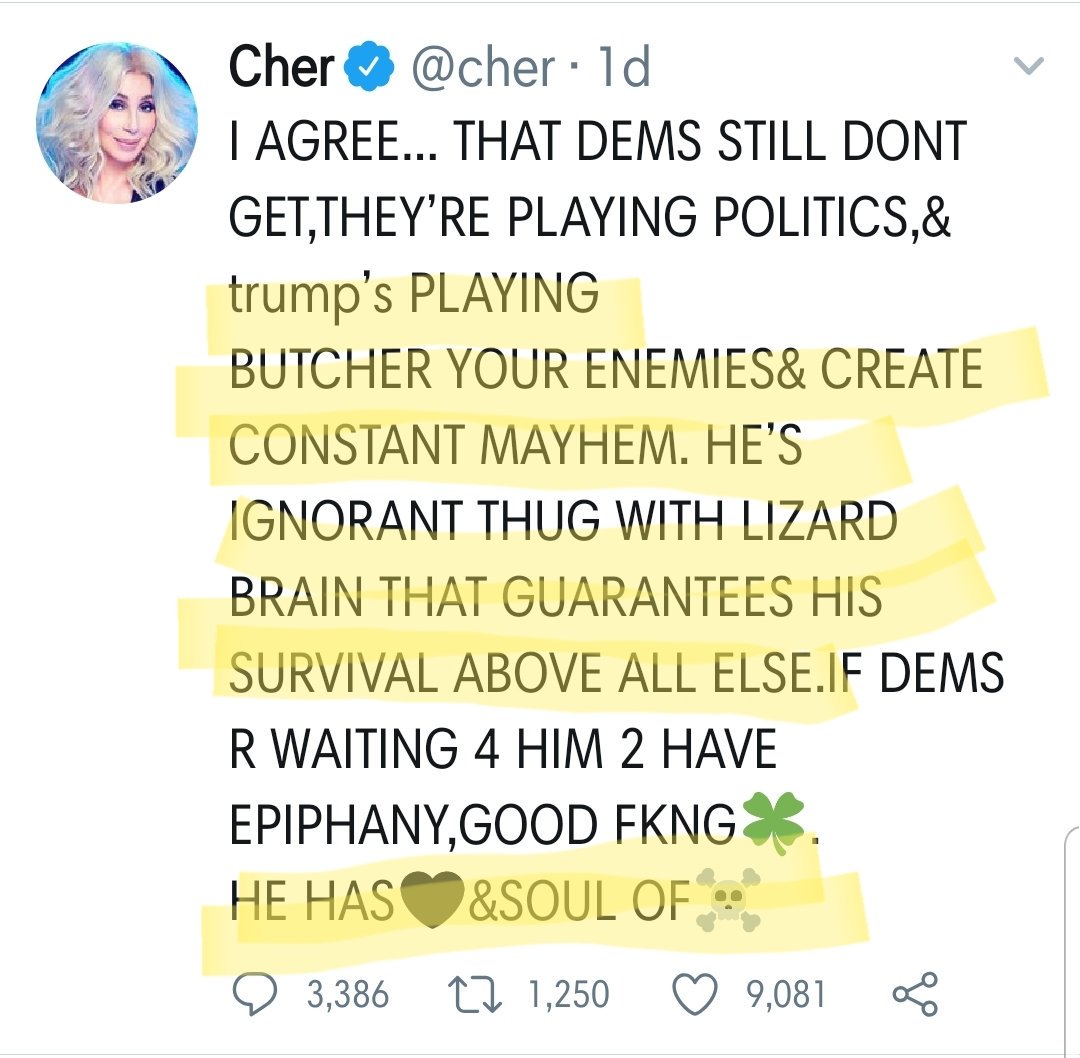View the 1,250 retweets count
The width and height of the screenshot is (1080, 1058).
569,995
